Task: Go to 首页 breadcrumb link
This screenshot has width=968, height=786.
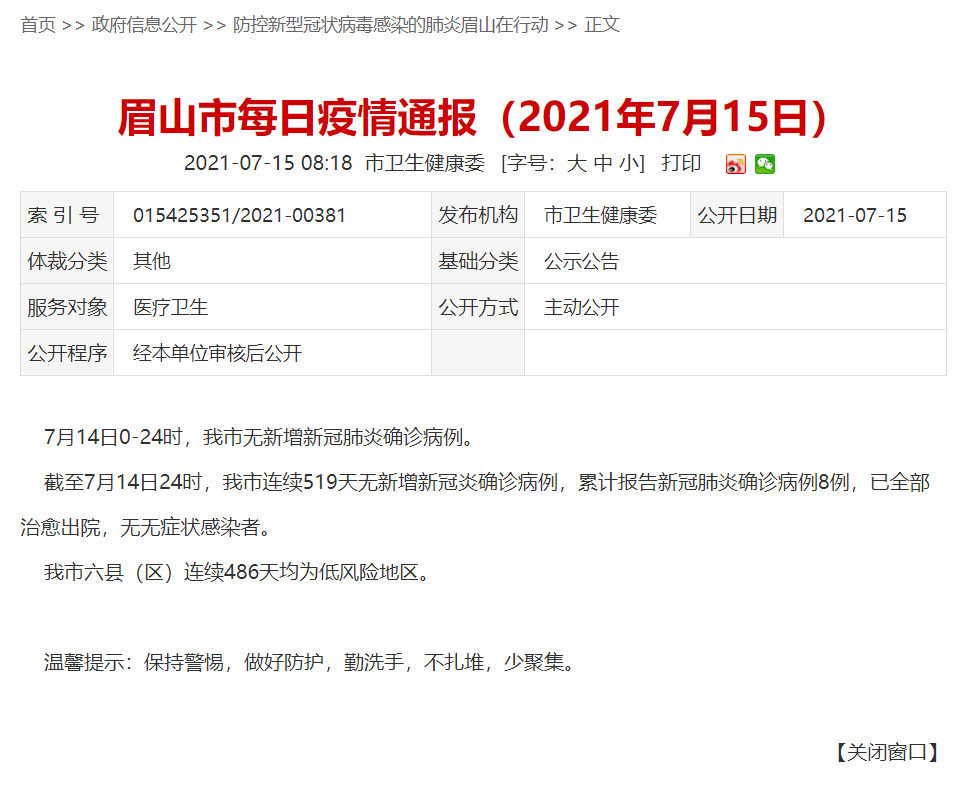Action: pos(38,25)
